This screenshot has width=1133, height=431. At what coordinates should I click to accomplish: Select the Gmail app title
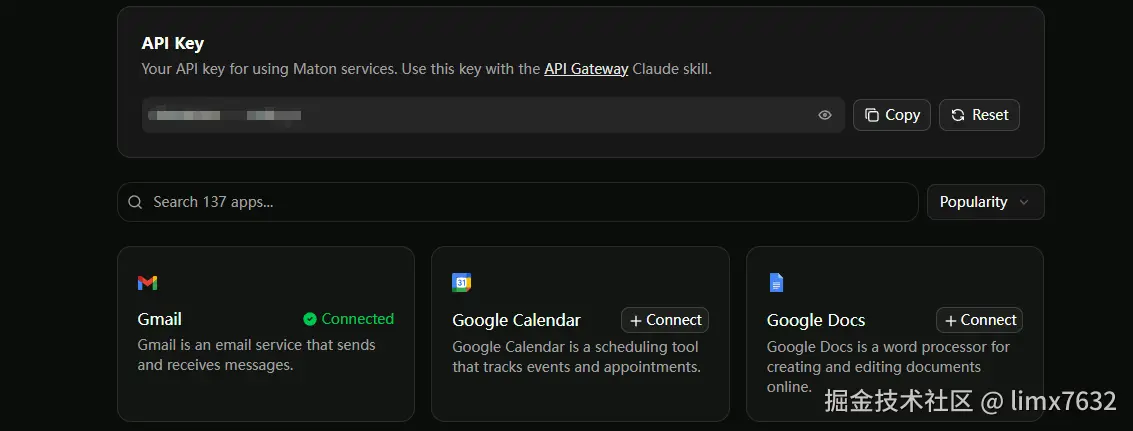click(x=160, y=319)
